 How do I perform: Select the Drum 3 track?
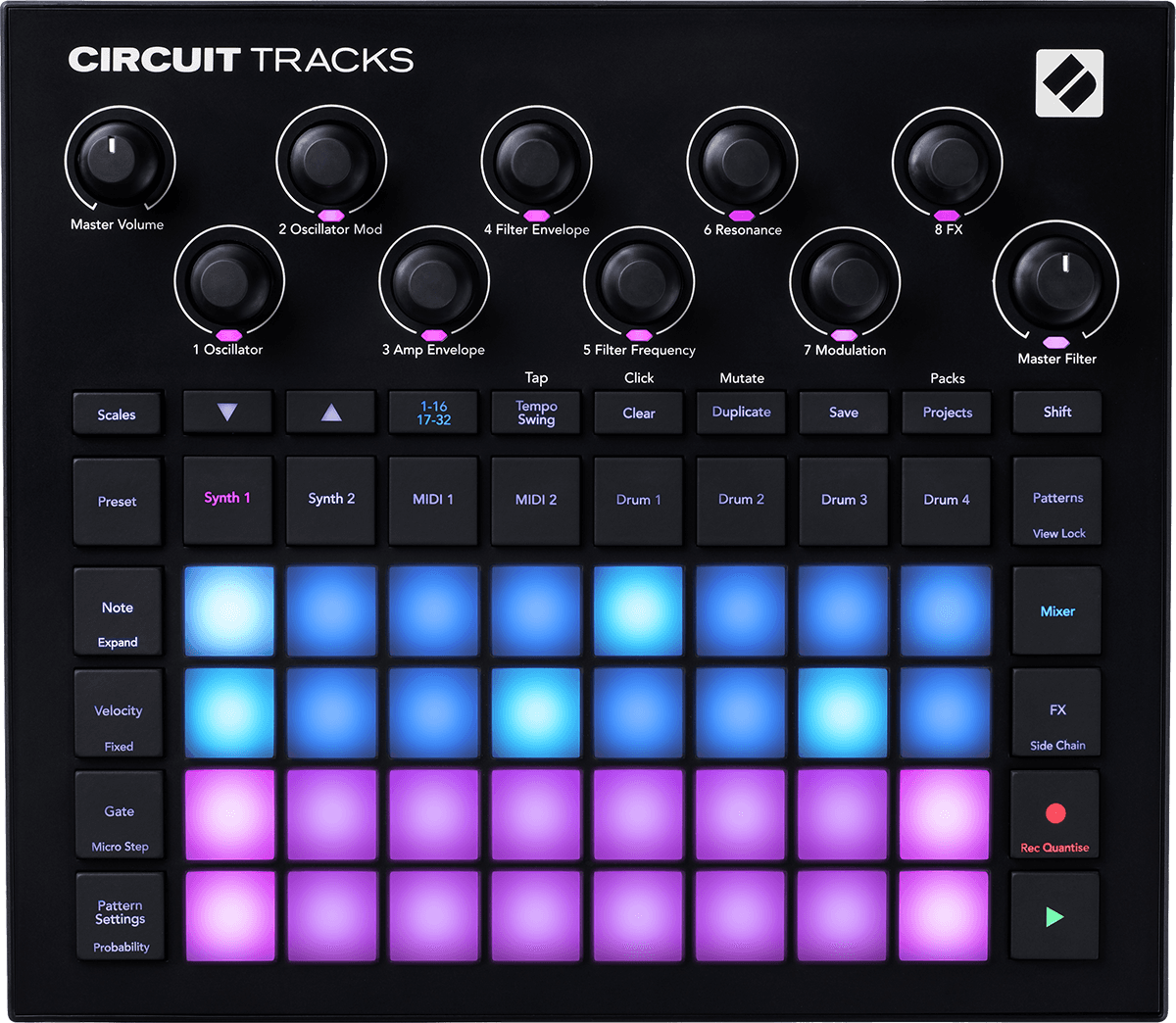click(844, 500)
